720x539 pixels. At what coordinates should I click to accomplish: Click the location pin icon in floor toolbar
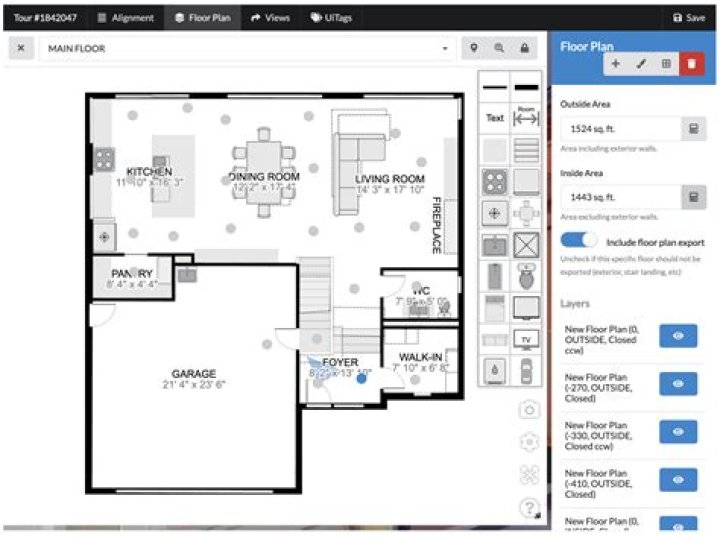point(474,48)
